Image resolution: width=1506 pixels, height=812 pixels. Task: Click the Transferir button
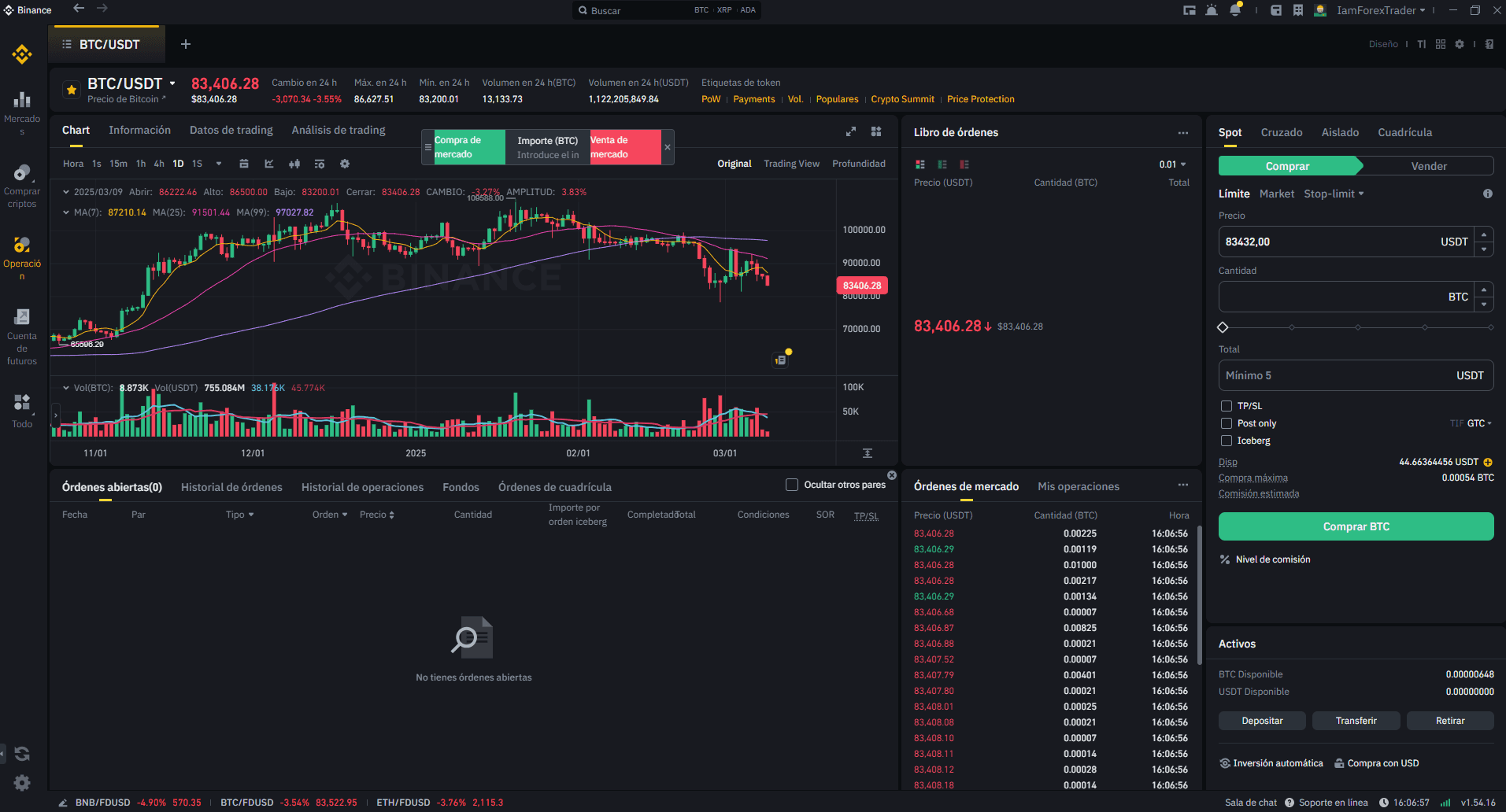[x=1356, y=721]
